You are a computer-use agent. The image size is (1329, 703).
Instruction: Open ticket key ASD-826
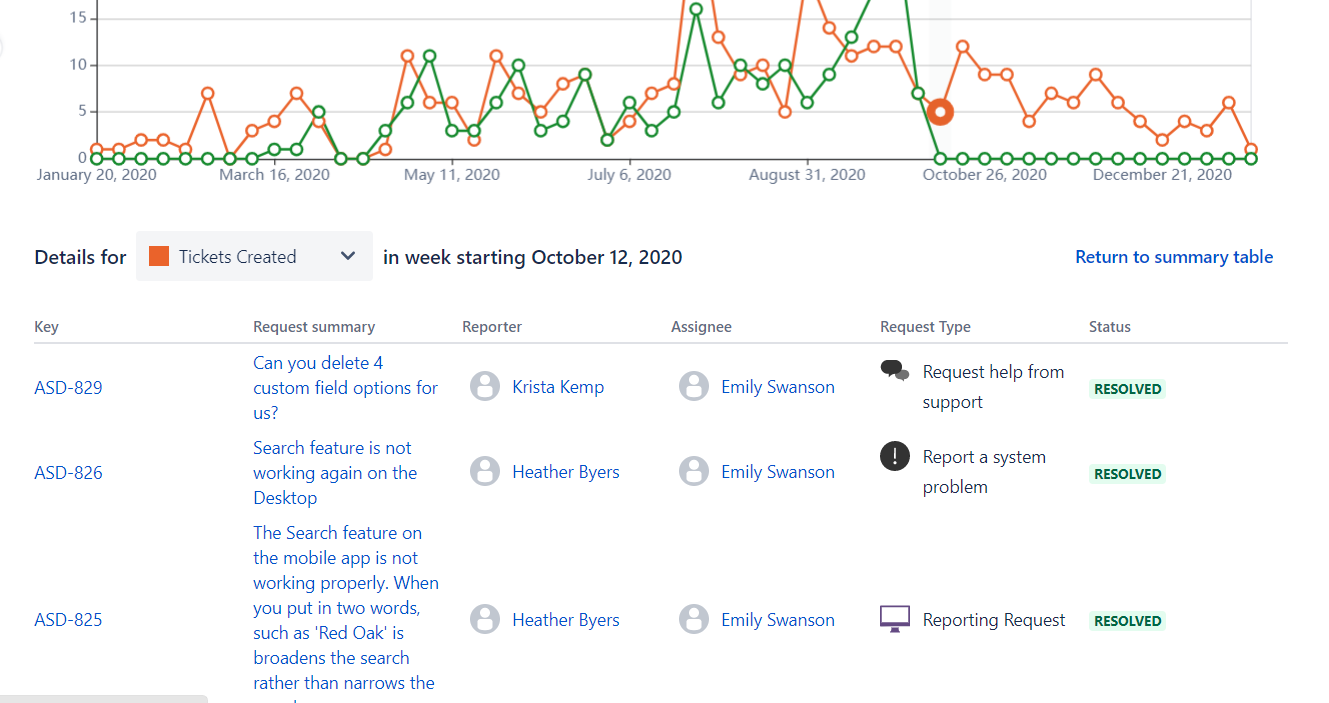(x=68, y=473)
